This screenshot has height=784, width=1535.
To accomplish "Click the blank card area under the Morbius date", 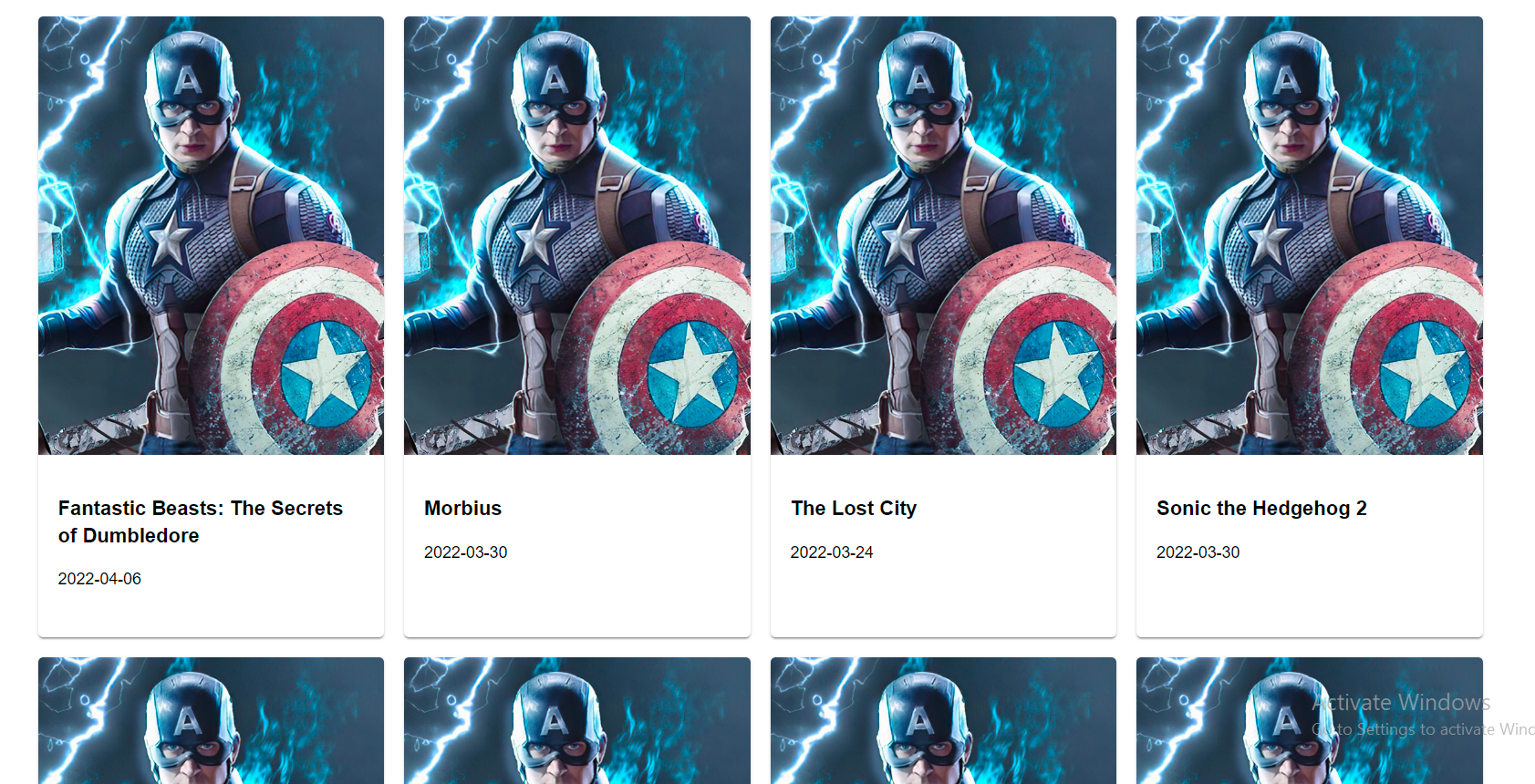I will click(577, 600).
